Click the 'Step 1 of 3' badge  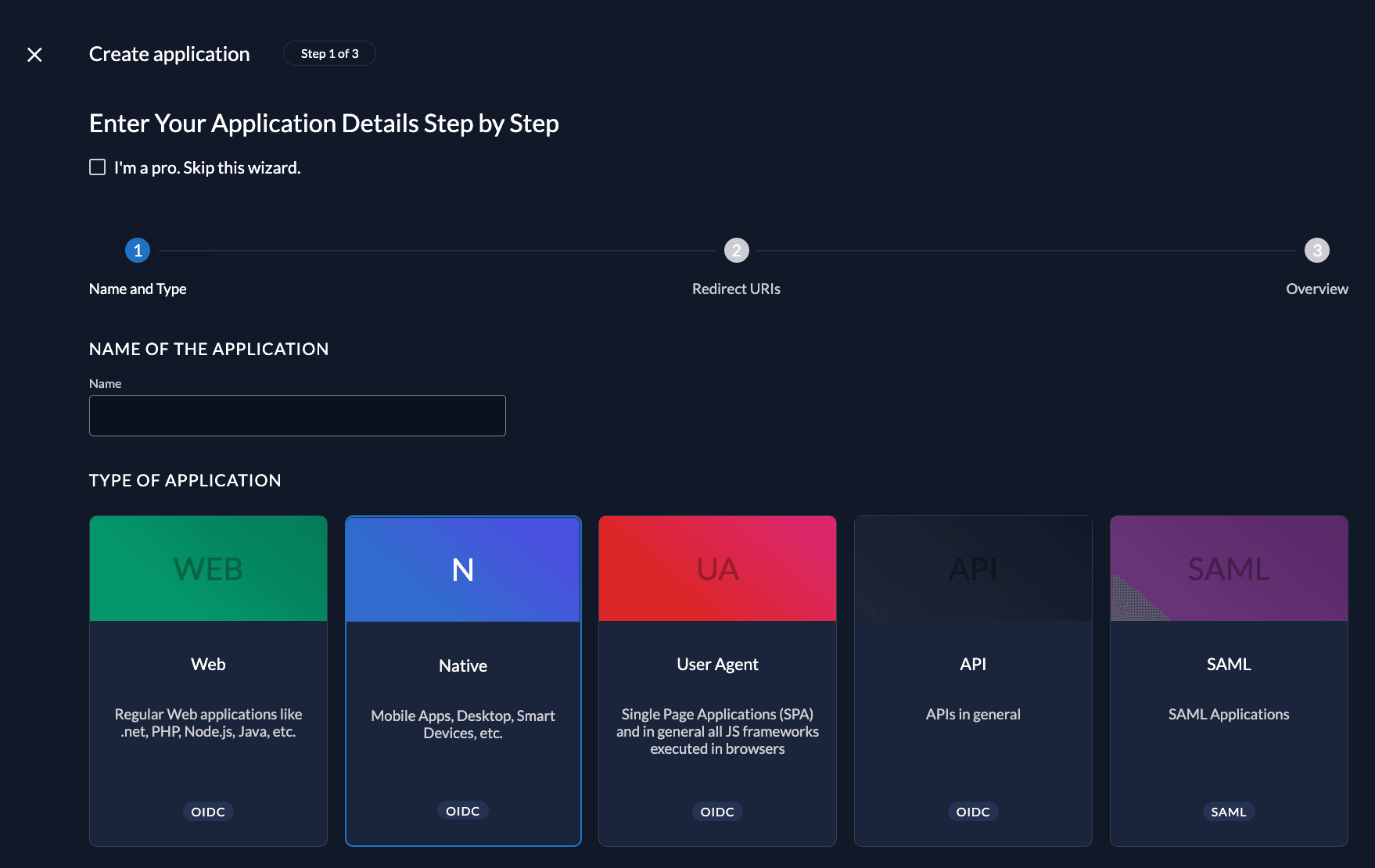[328, 53]
